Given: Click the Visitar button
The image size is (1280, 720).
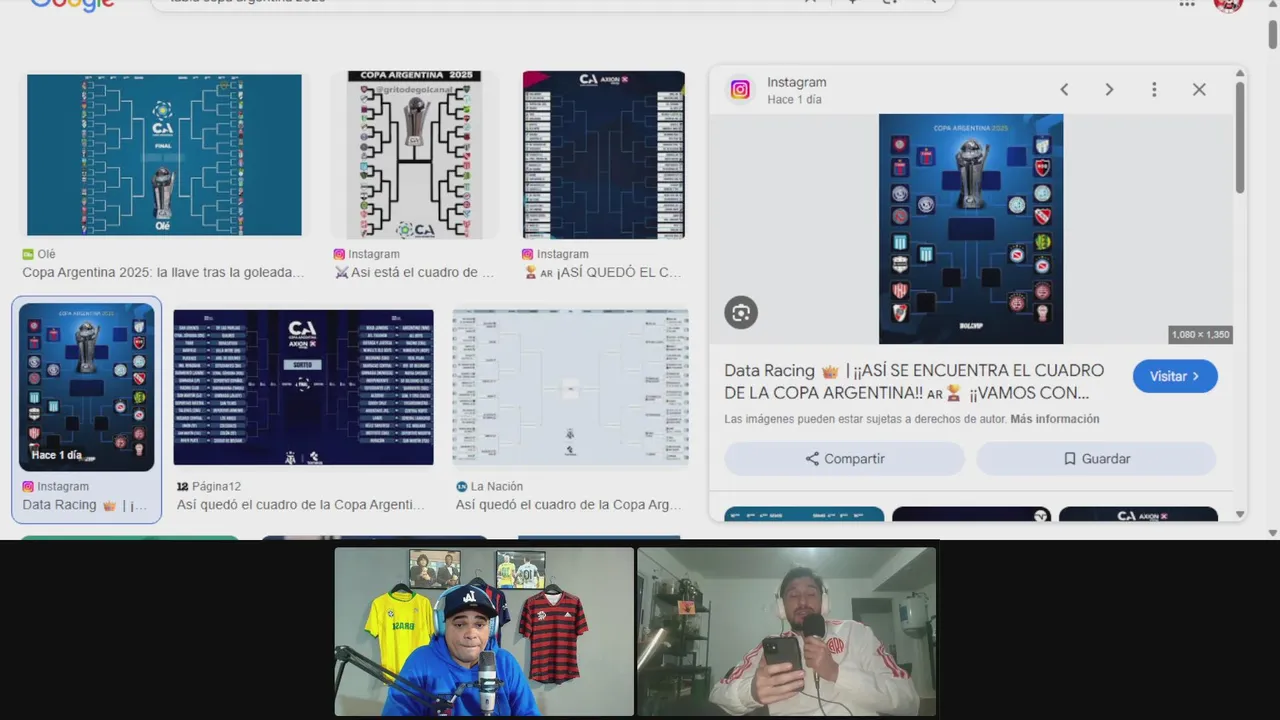Looking at the screenshot, I should (x=1175, y=376).
